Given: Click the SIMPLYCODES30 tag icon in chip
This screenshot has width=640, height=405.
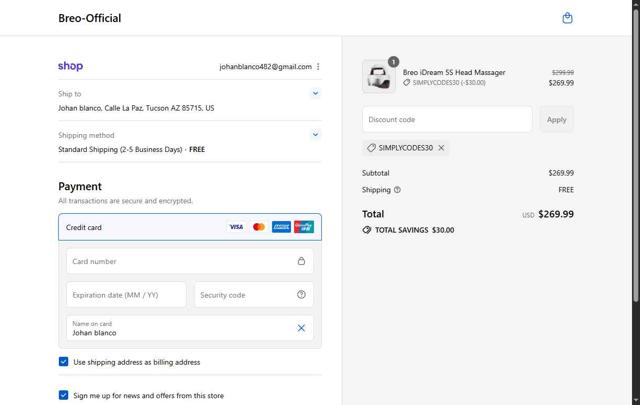Looking at the screenshot, I should 371,148.
